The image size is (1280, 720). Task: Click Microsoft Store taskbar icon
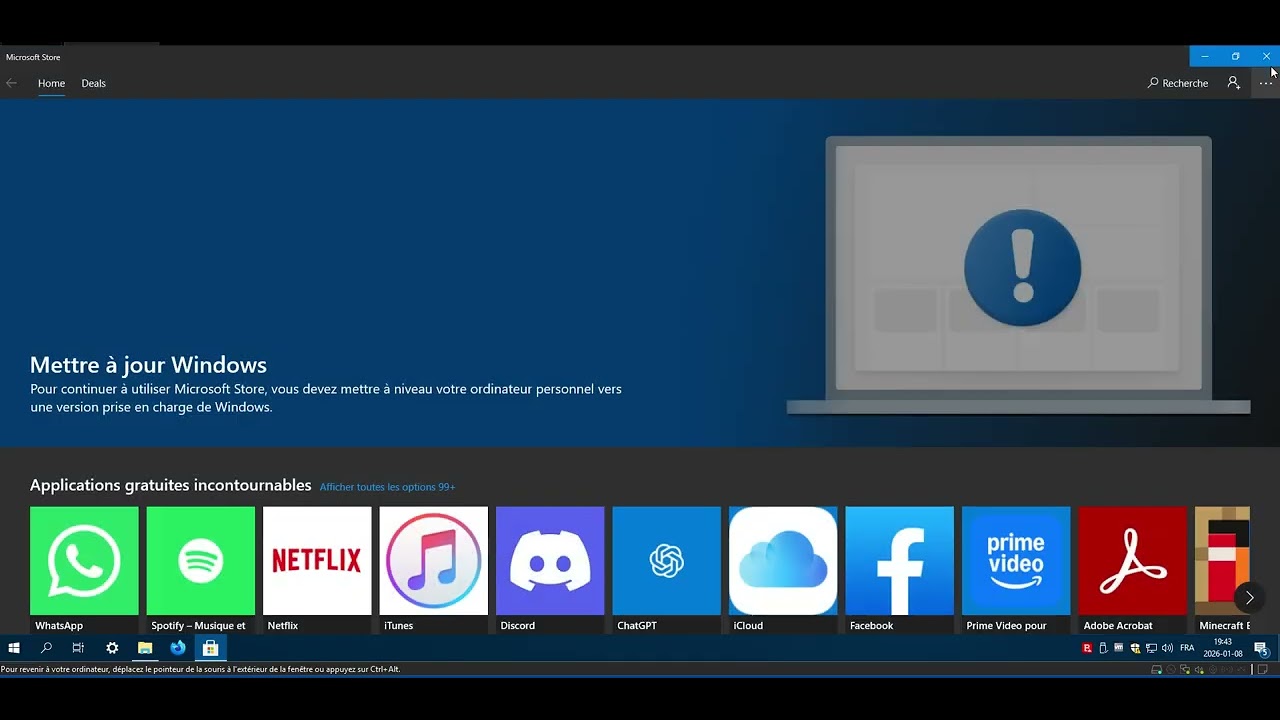[211, 648]
